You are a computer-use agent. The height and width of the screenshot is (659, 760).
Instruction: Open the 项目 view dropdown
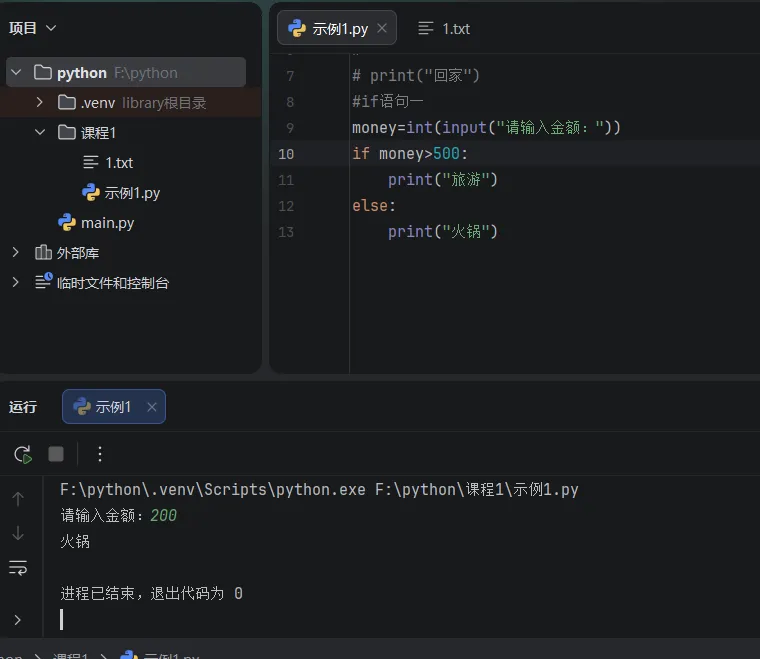(32, 28)
